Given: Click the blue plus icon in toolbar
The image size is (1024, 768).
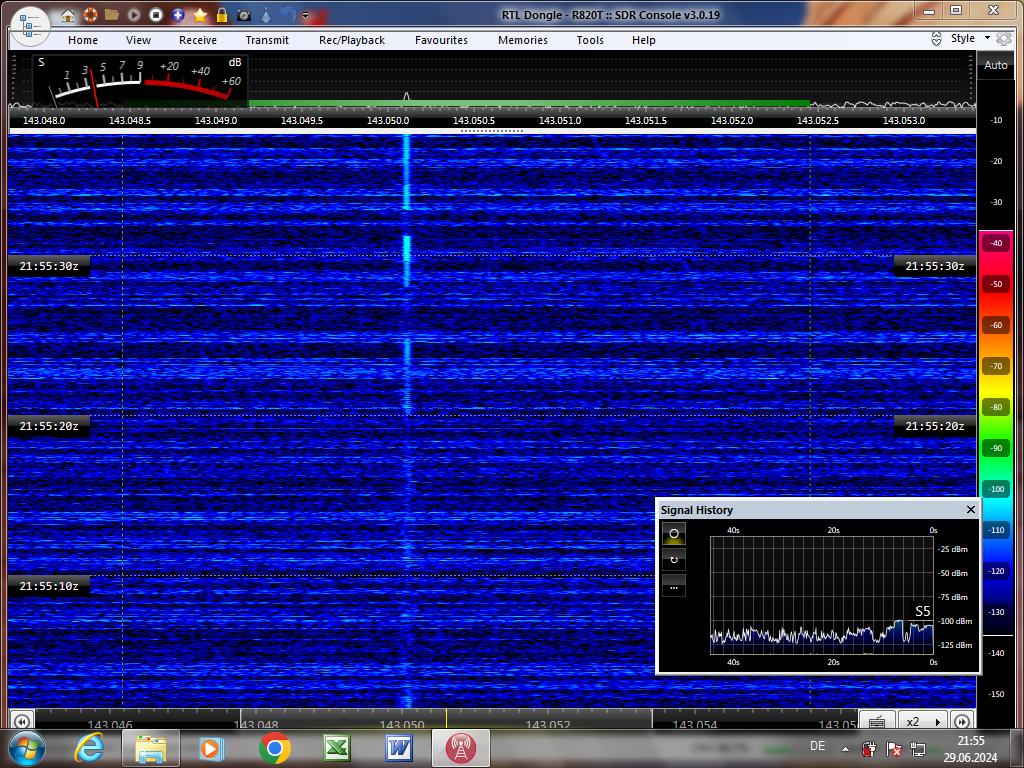Looking at the screenshot, I should coord(178,15).
